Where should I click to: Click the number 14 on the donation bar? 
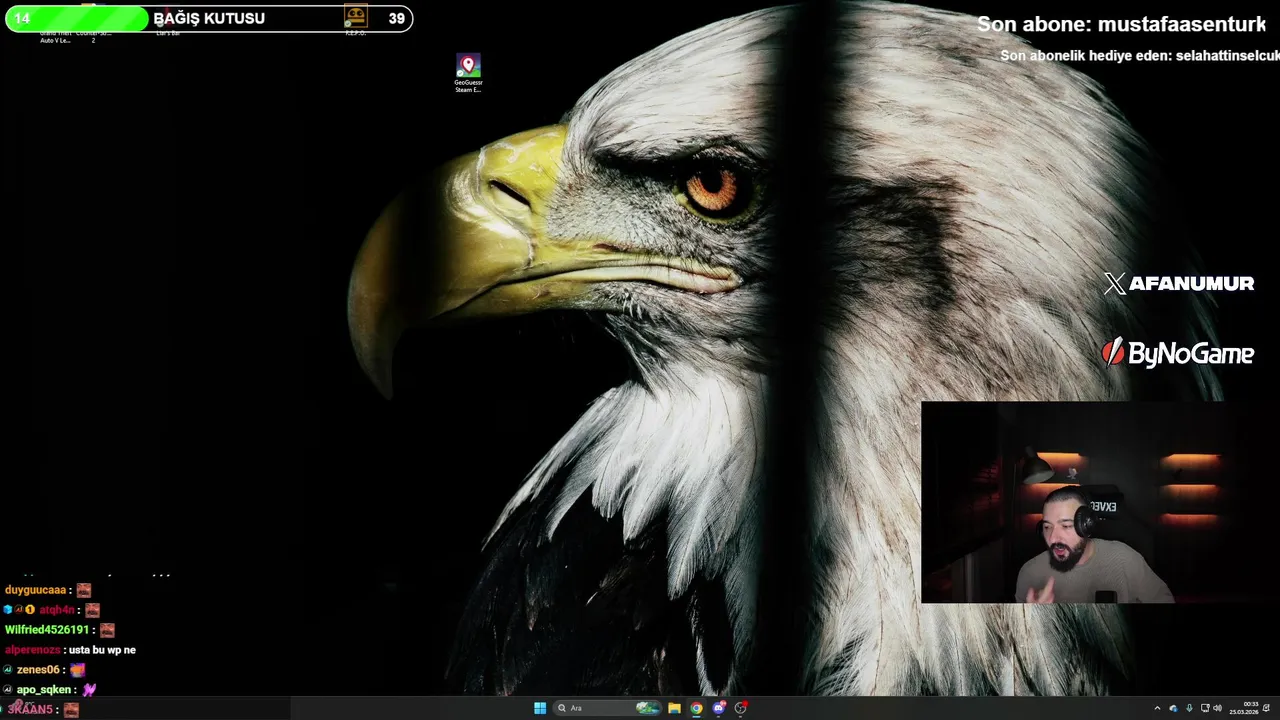pos(22,19)
